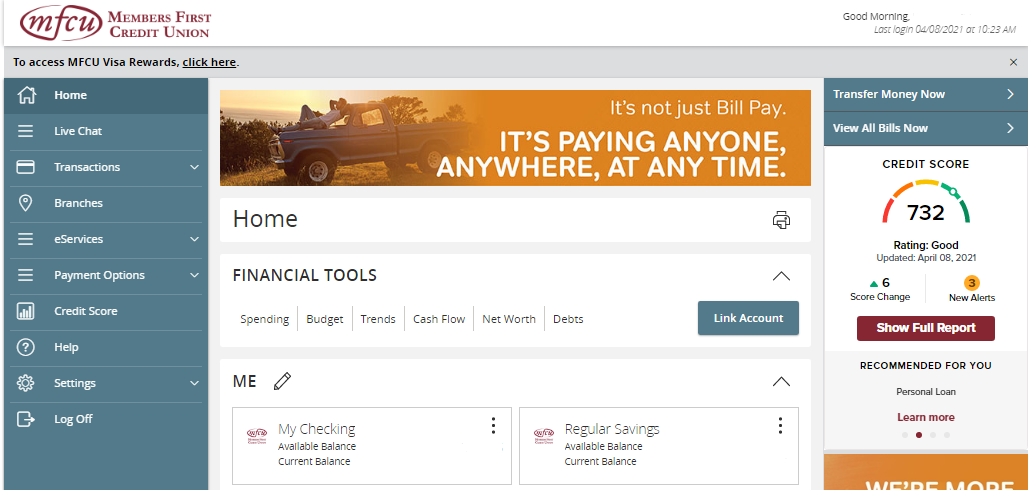Viewport: 1028px width, 490px height.
Task: Open the My Checking account card
Action: tap(372, 445)
